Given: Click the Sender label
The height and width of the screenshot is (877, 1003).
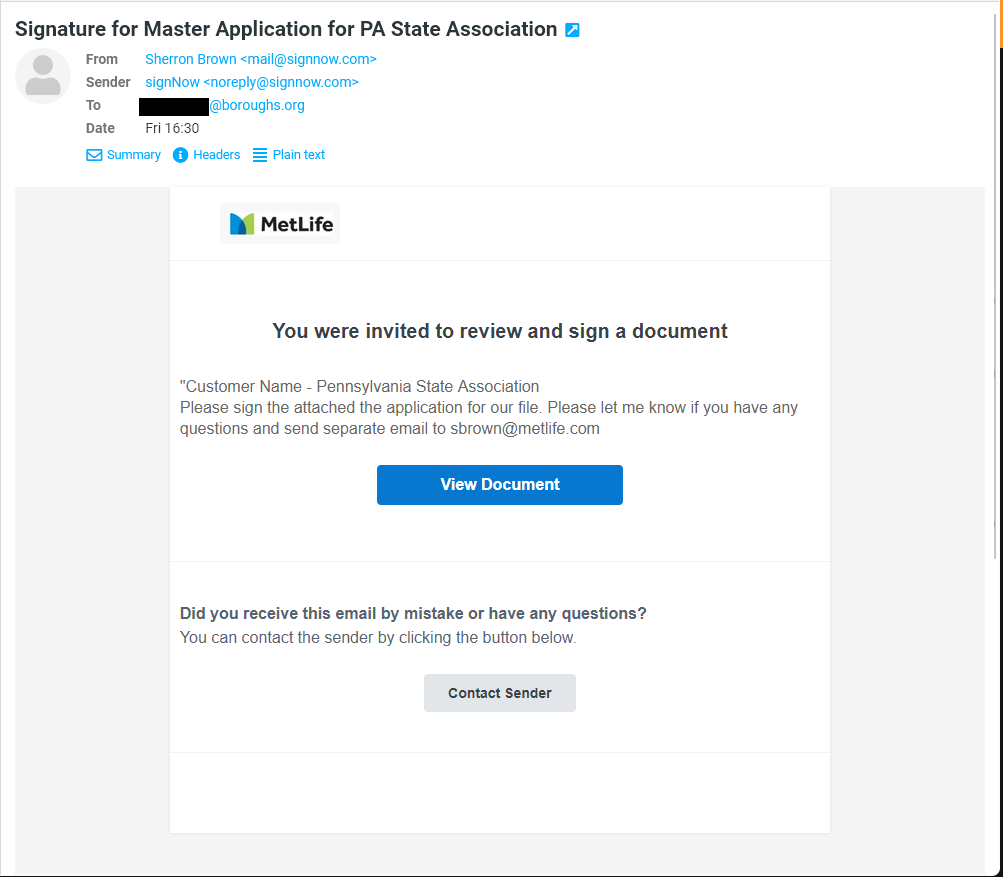Looking at the screenshot, I should pos(108,82).
